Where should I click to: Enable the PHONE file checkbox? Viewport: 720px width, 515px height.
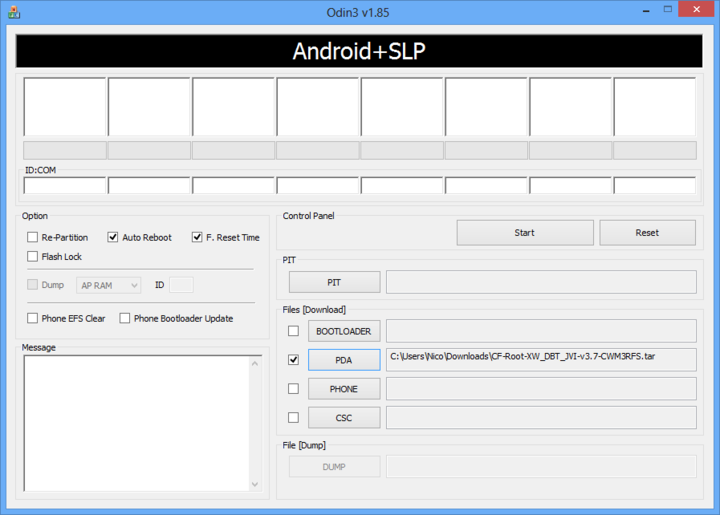pos(293,389)
